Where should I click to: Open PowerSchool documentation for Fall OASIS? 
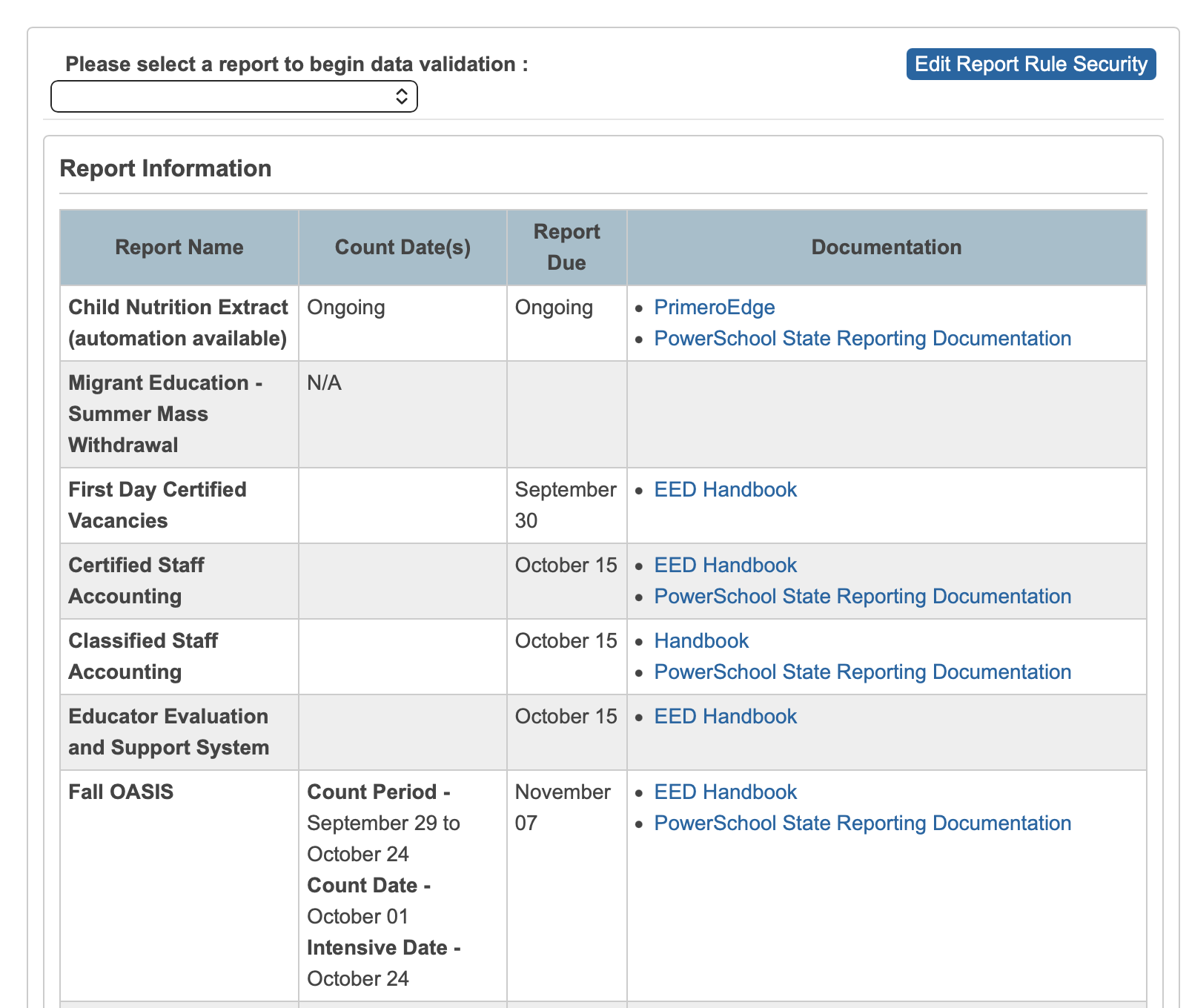(863, 823)
